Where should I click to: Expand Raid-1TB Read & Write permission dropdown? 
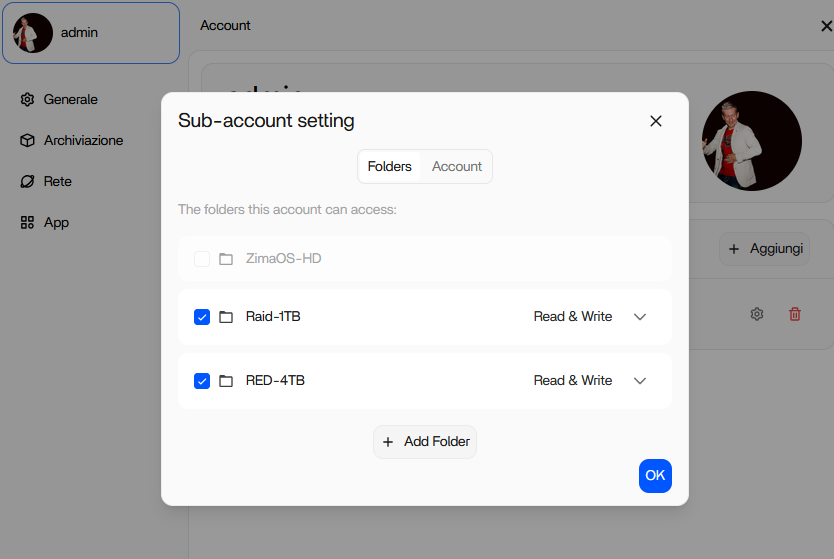tap(640, 317)
